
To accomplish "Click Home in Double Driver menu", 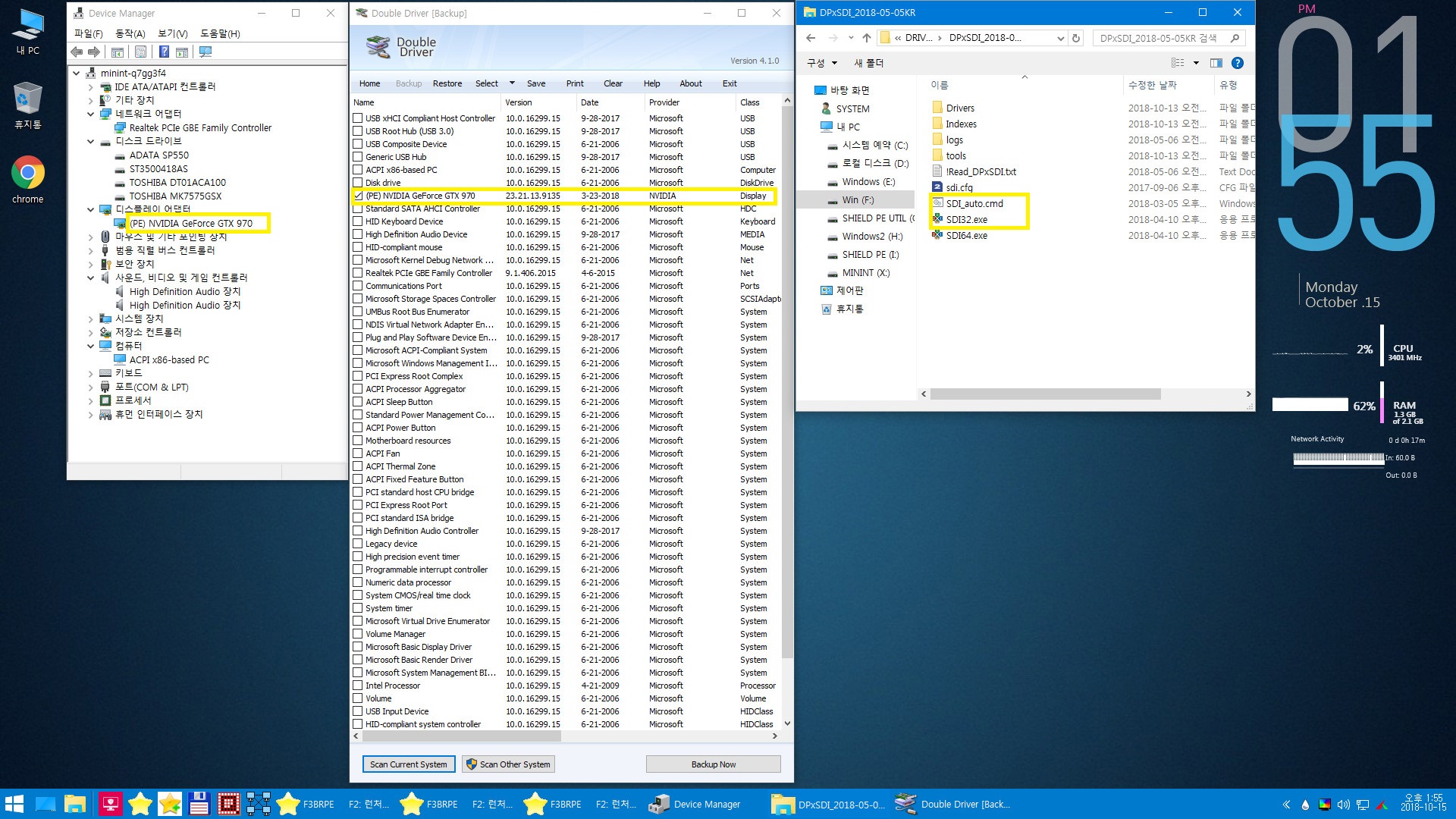I will click(x=370, y=83).
